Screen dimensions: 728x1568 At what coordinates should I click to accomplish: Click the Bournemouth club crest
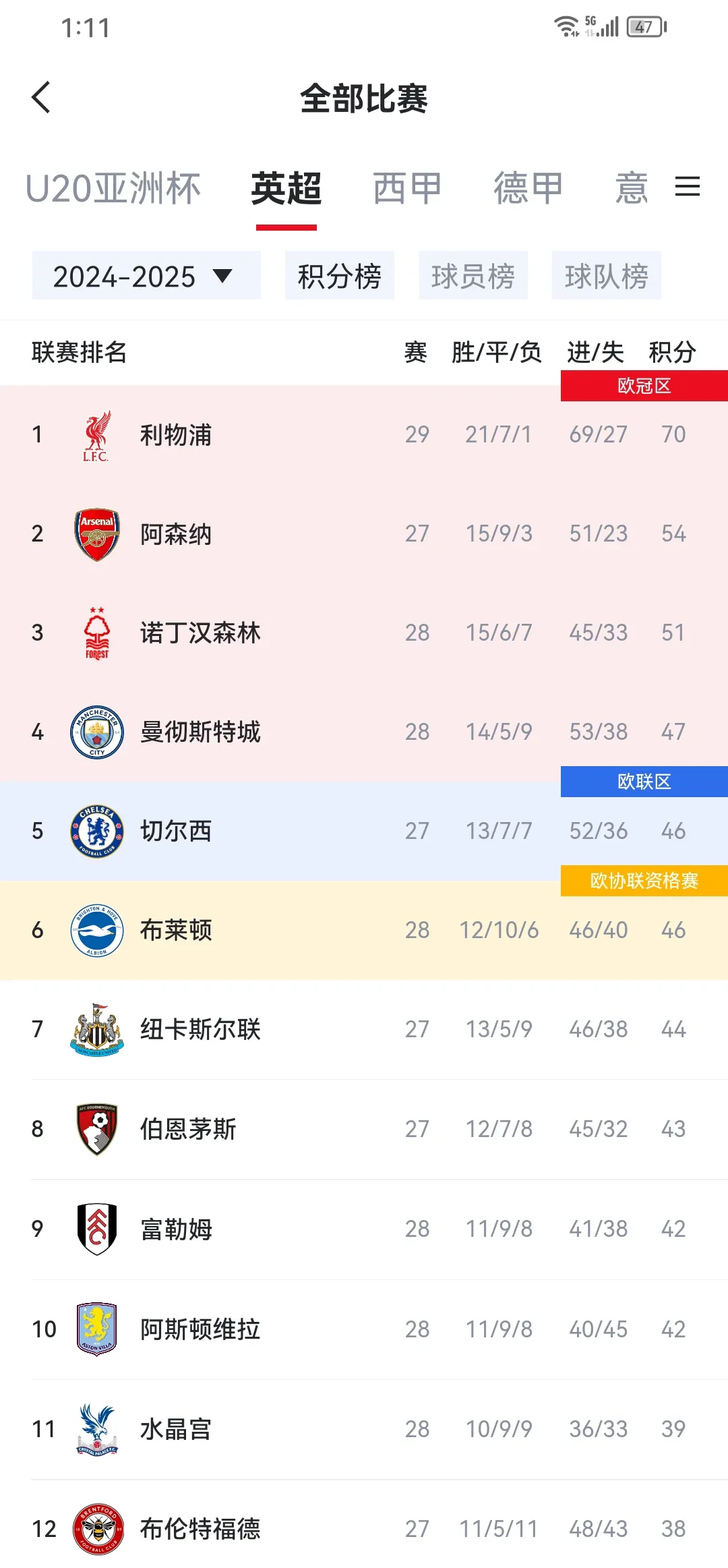tap(96, 1128)
